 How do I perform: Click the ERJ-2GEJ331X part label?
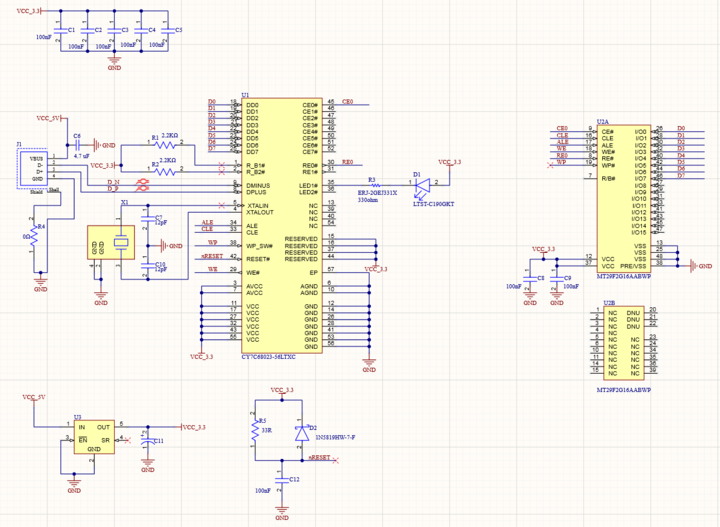click(x=377, y=193)
